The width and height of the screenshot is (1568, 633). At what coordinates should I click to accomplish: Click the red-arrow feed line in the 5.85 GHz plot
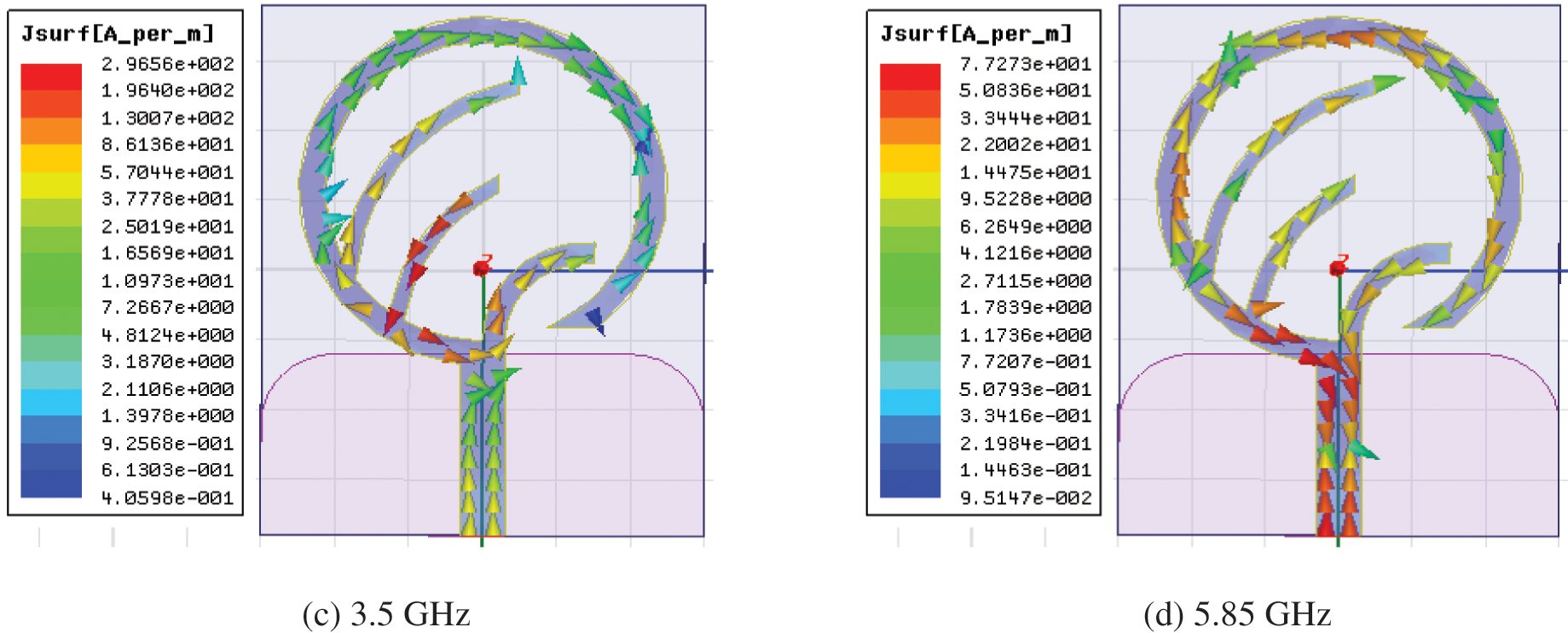pyautogui.click(x=1337, y=478)
